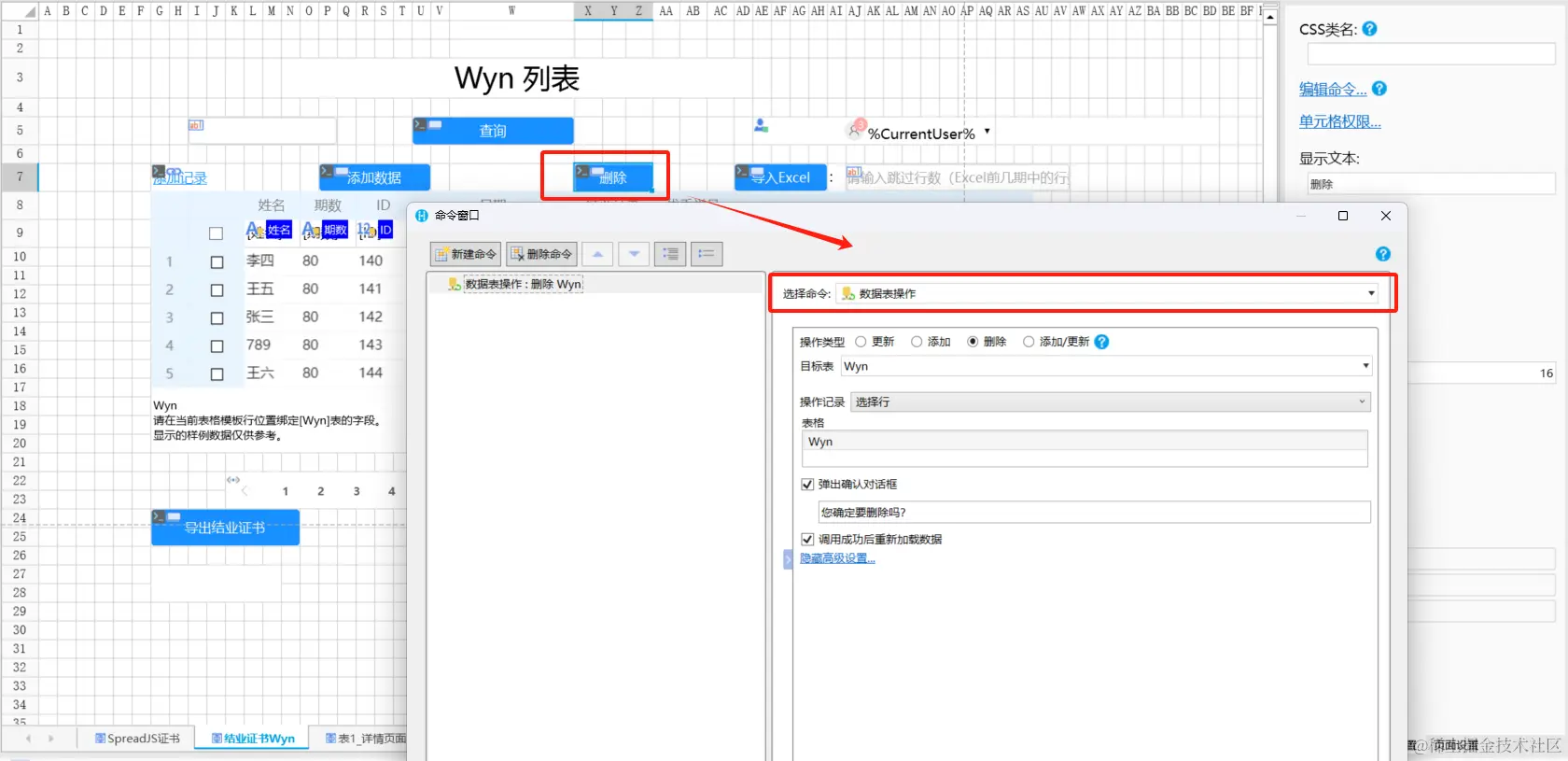The height and width of the screenshot is (761, 1568).
Task: Click the 表格 field containing Wyn
Action: point(1085,447)
